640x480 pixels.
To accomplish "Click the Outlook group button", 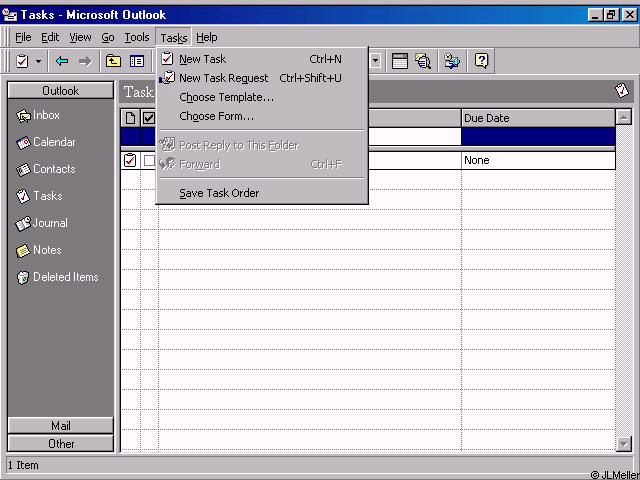I will 60,91.
